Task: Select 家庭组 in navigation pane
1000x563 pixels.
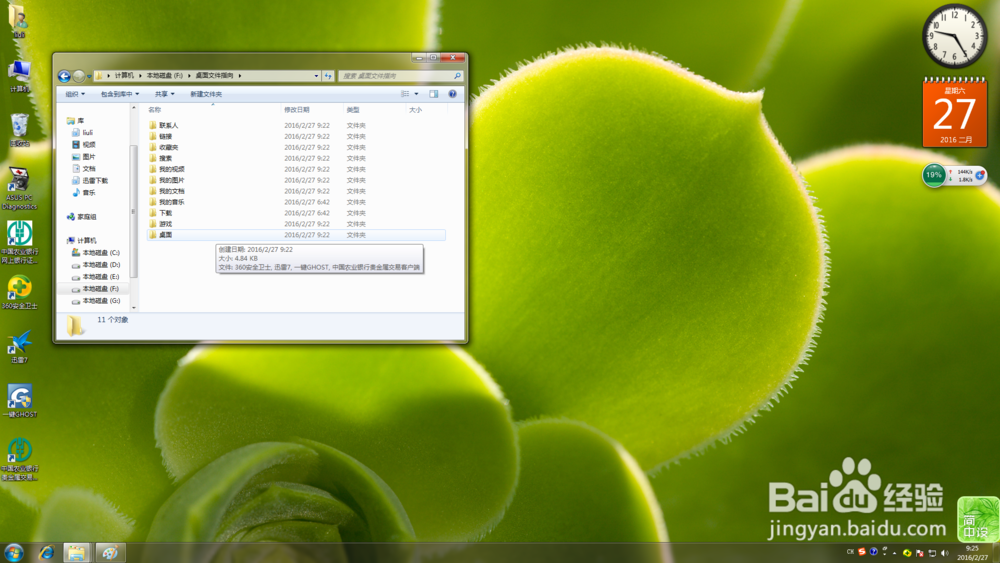Action: pyautogui.click(x=82, y=217)
